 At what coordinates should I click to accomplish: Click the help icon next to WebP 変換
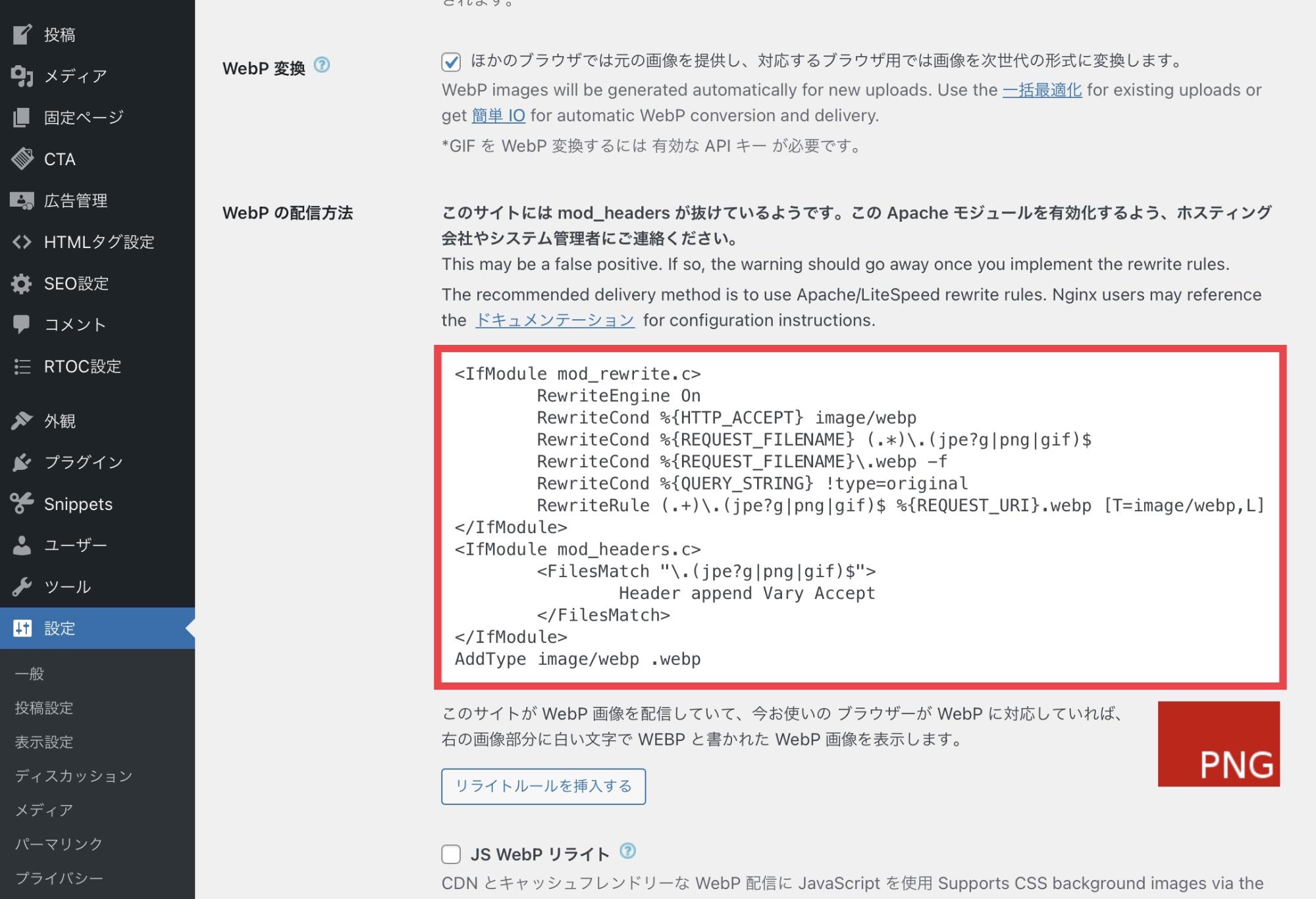point(321,64)
